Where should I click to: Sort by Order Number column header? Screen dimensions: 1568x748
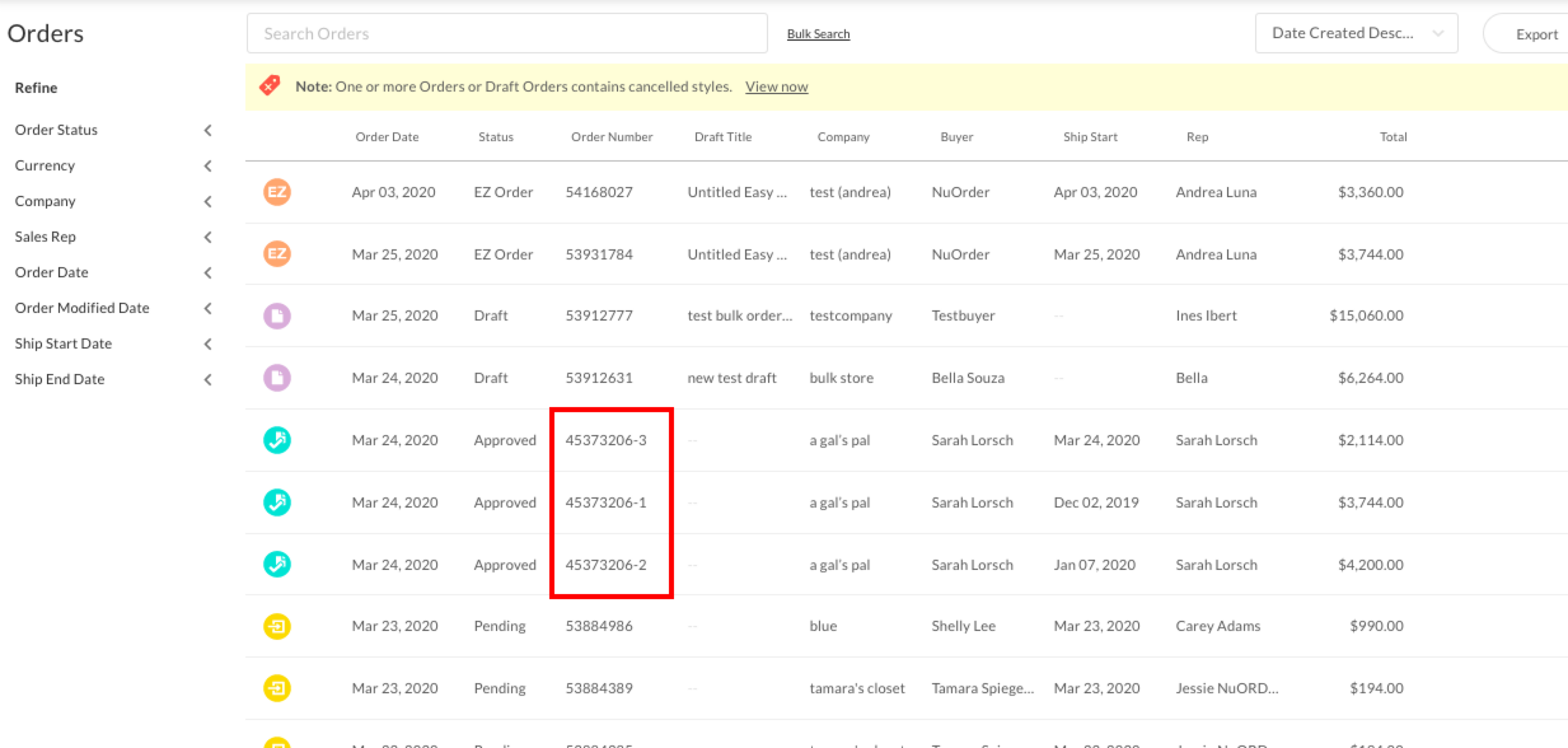pos(612,137)
